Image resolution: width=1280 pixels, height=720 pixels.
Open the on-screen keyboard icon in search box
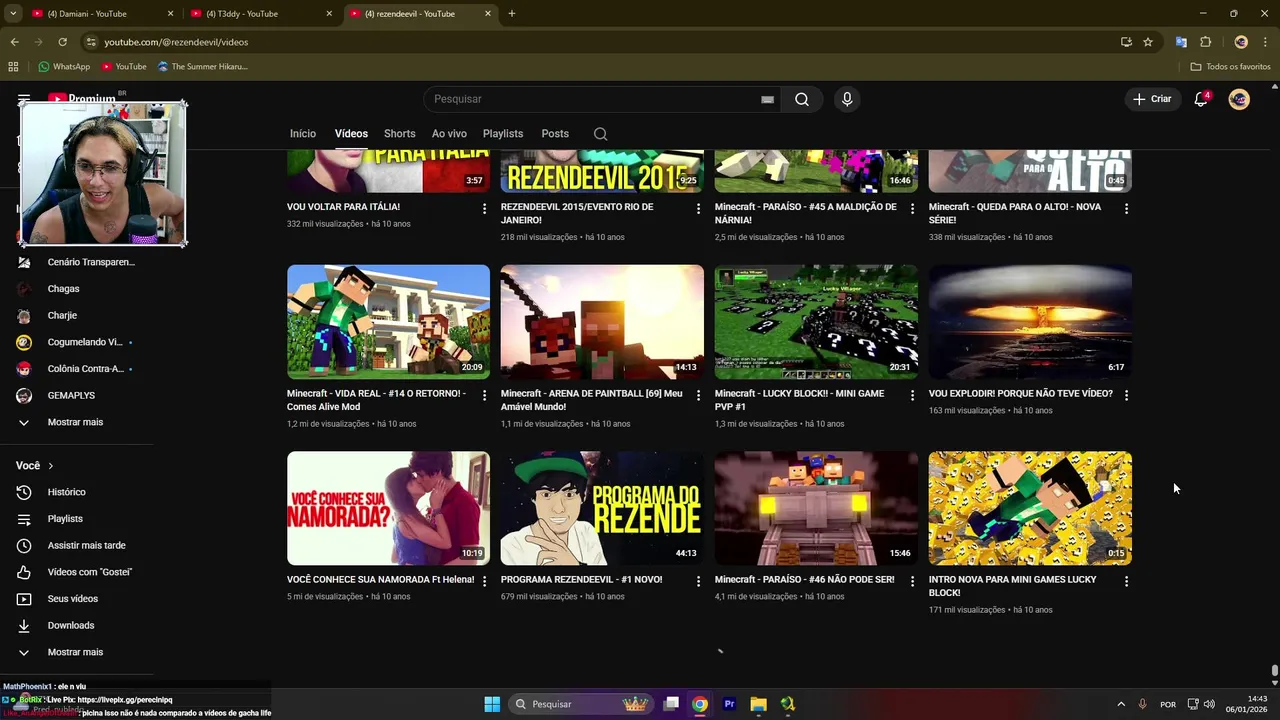(767, 99)
